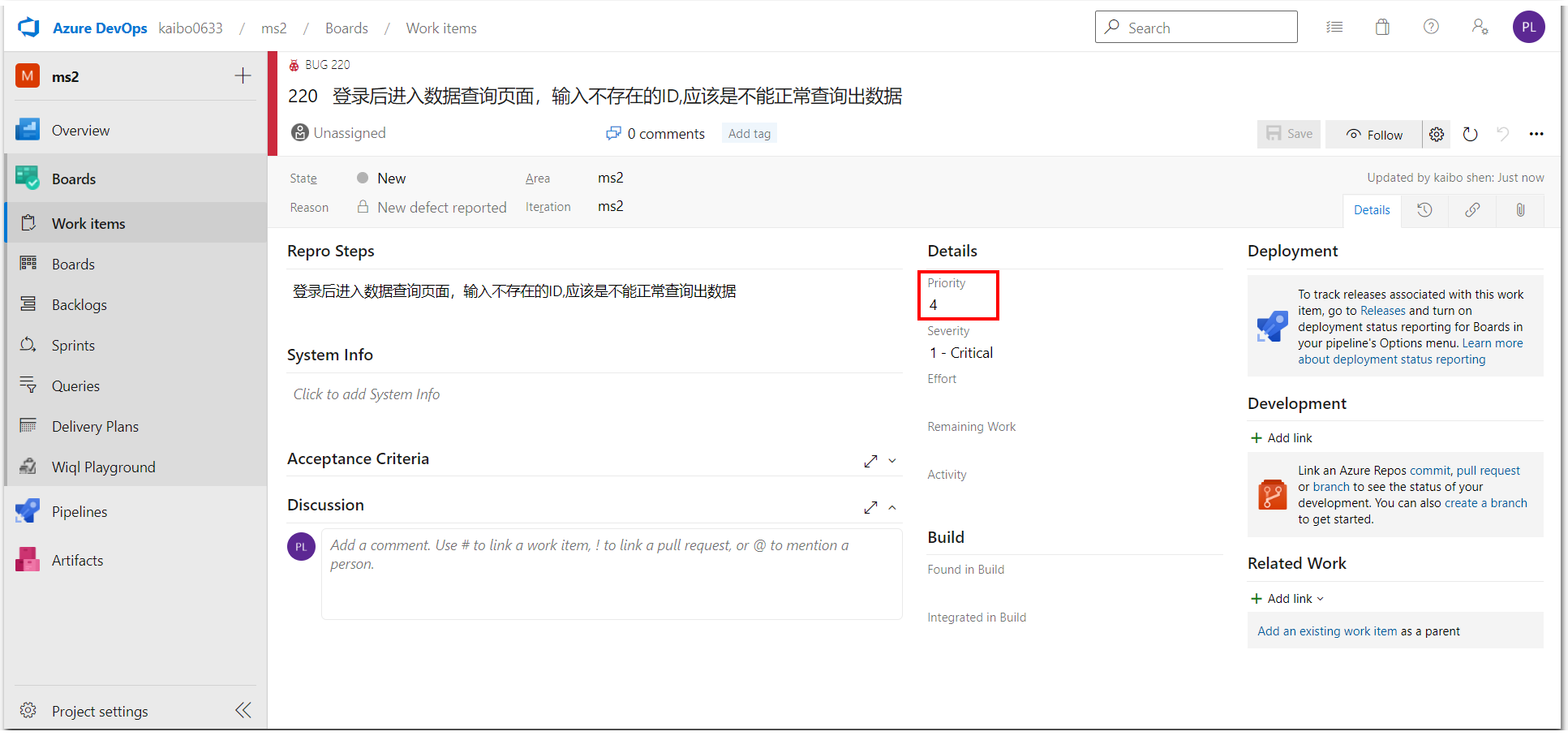View the work item History tab icon
Viewport: 1568px width, 736px height.
pyautogui.click(x=1424, y=210)
